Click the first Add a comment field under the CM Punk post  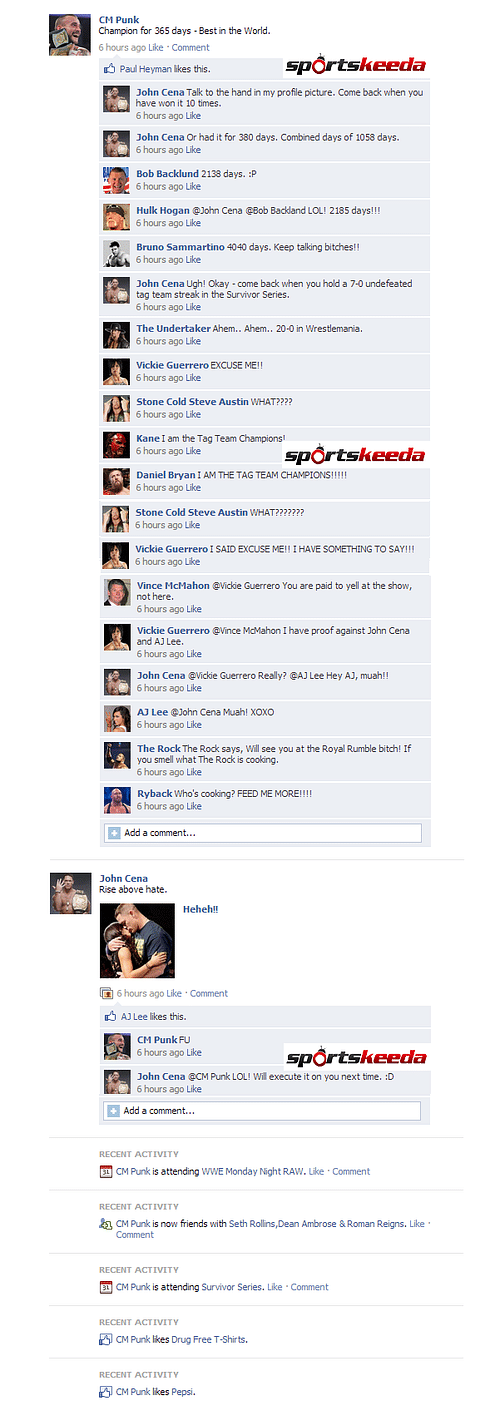click(x=262, y=832)
